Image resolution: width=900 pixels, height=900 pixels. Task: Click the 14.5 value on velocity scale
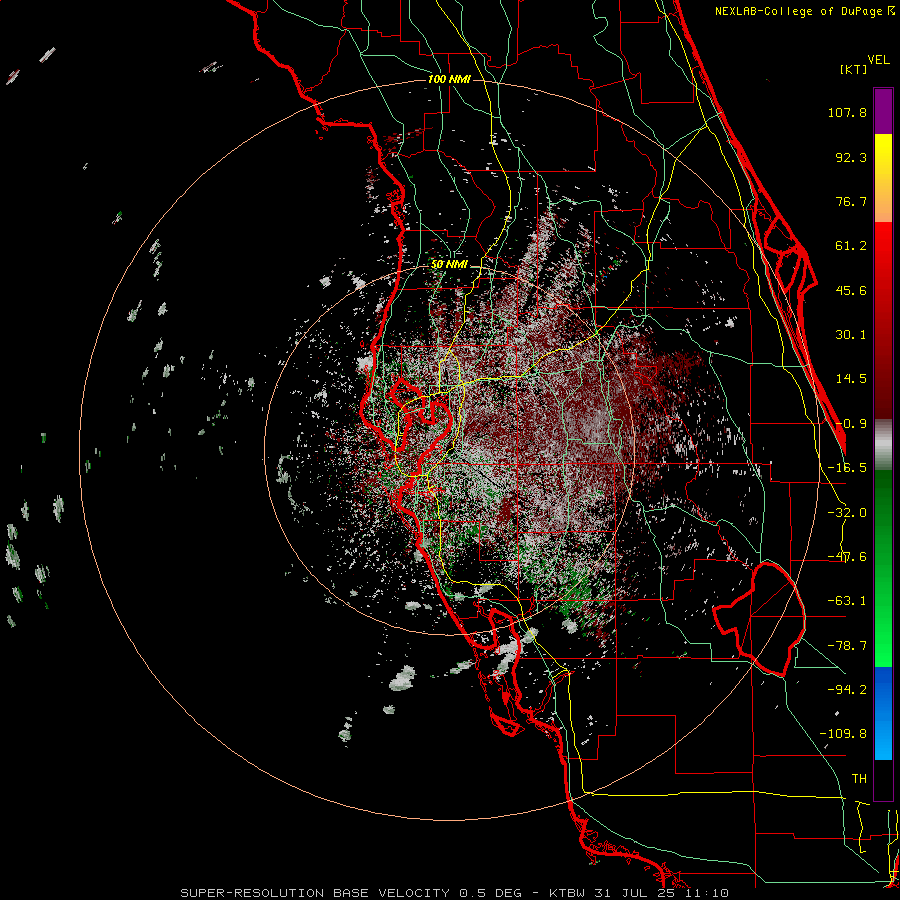[851, 379]
